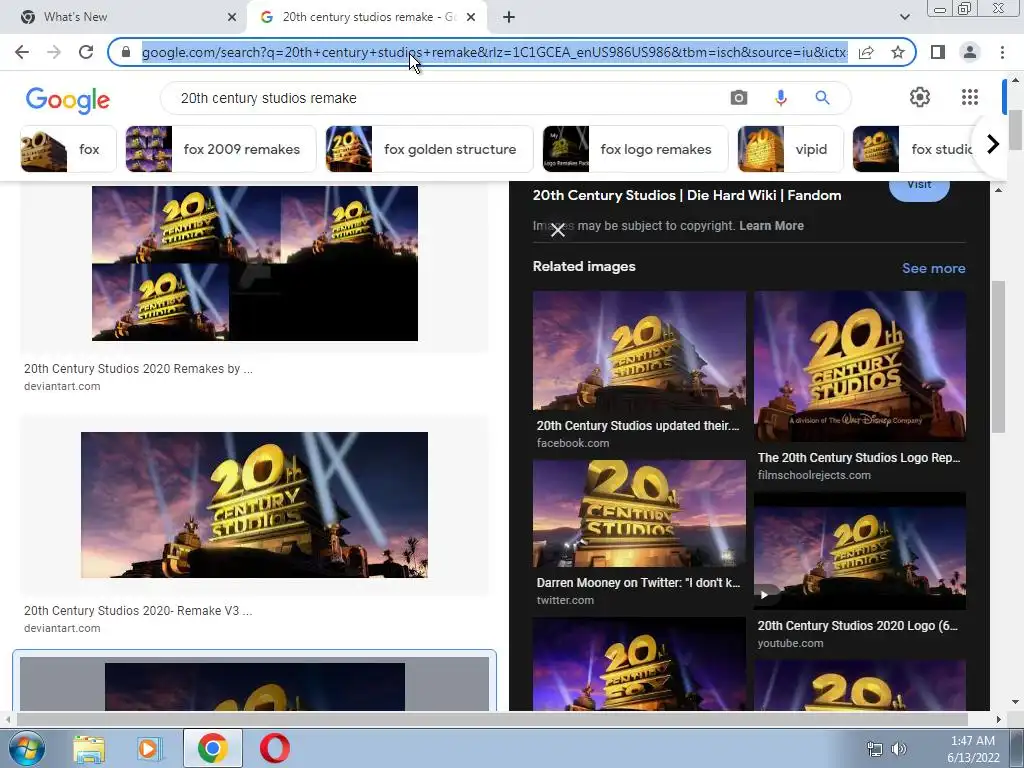
Task: Click the 'Related images' heading
Action: point(584,266)
